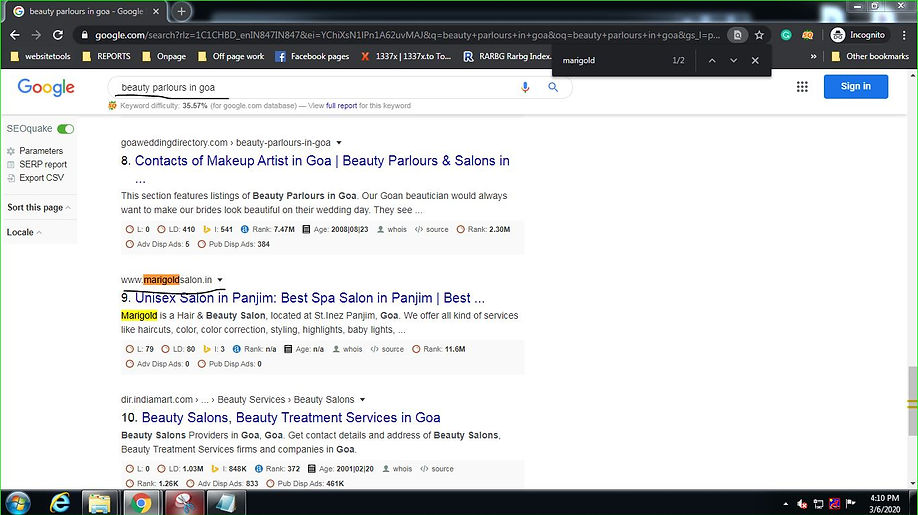
Task: Open the Google apps grid
Action: tap(802, 87)
